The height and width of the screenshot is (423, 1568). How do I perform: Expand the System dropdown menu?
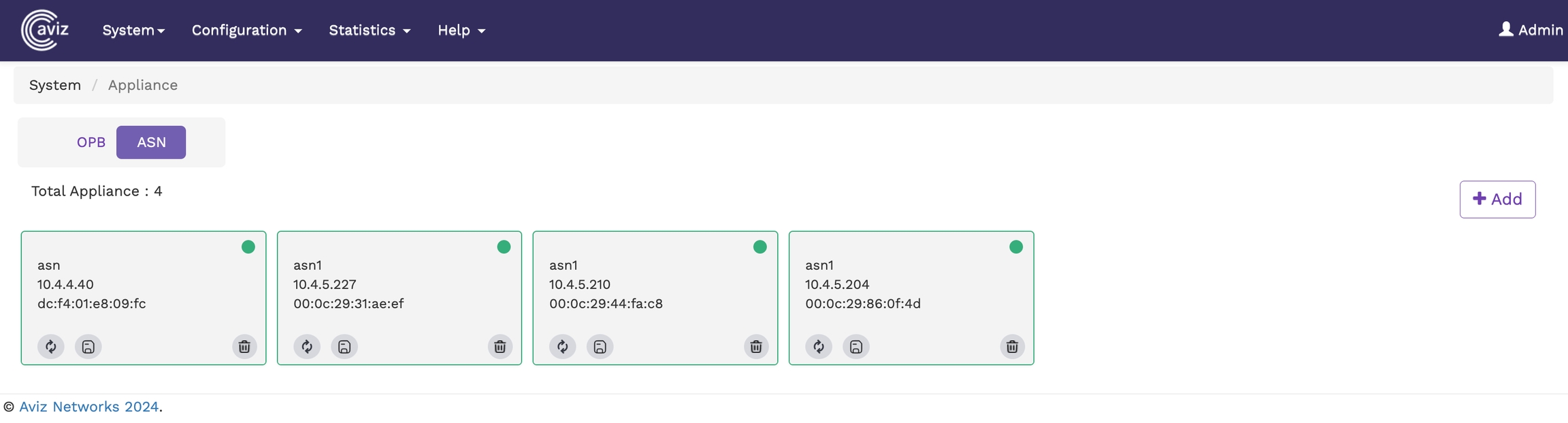pyautogui.click(x=133, y=31)
